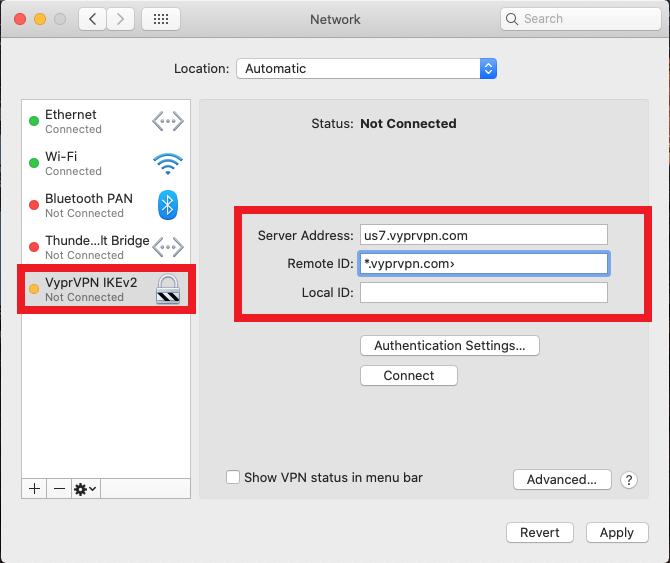Enable Show VPN status in menu bar
670x563 pixels.
233,477
